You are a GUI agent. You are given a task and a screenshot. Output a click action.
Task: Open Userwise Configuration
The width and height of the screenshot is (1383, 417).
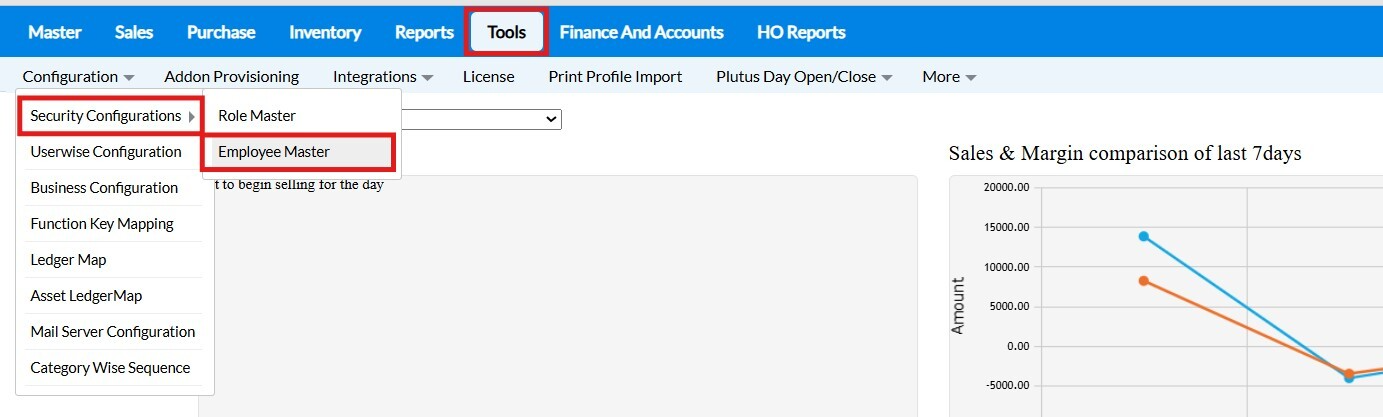click(106, 152)
